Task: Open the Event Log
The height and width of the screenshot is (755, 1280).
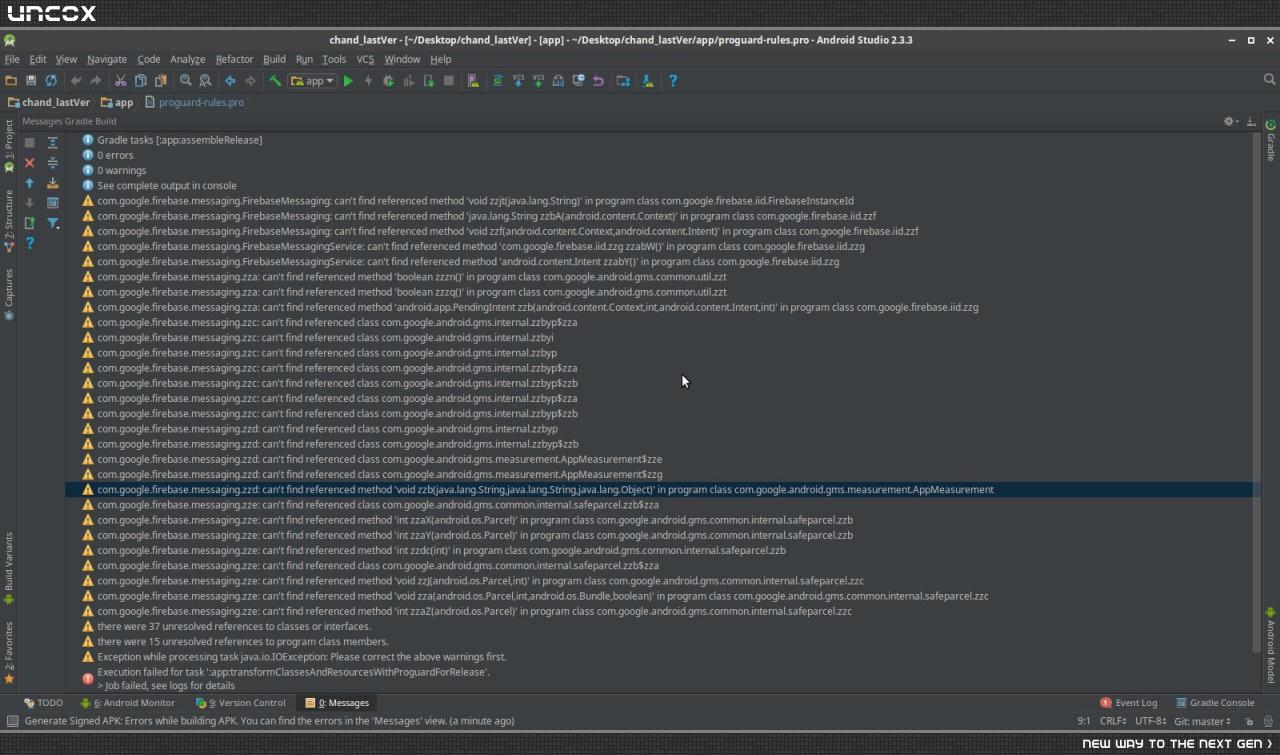Action: (1129, 703)
